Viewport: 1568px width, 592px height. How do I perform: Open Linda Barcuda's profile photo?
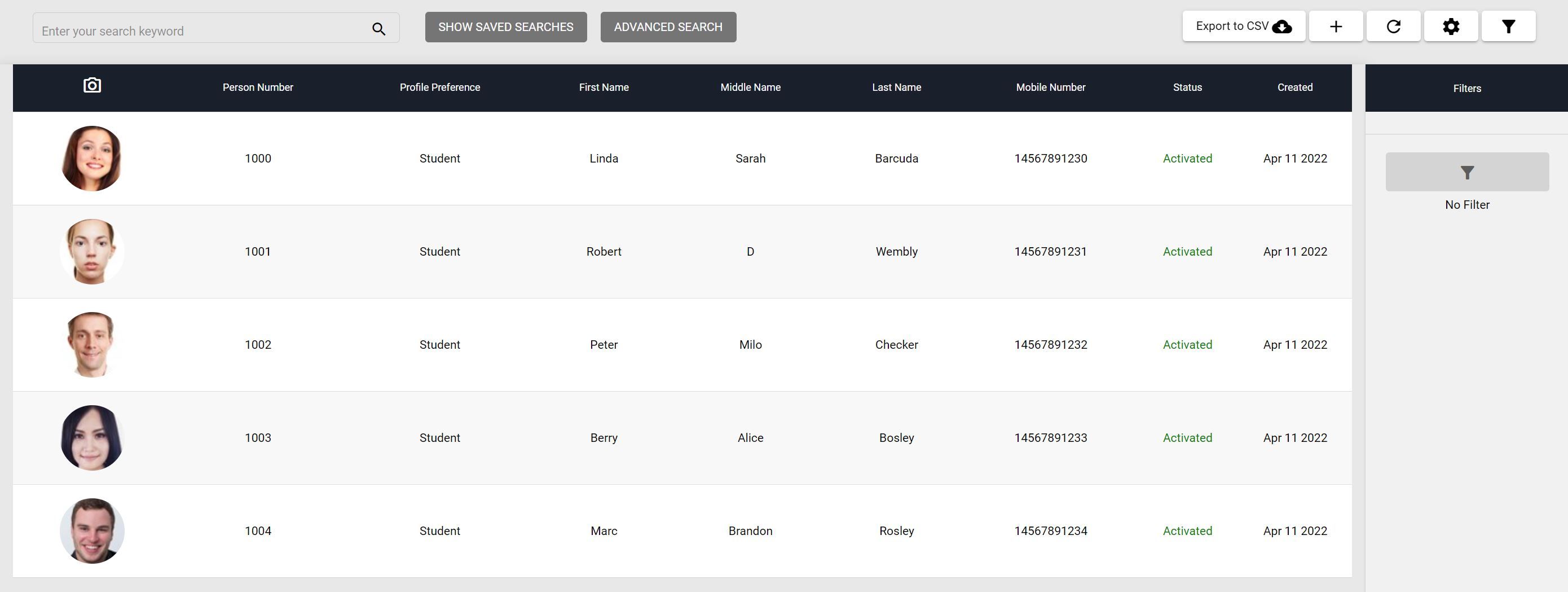click(x=92, y=159)
